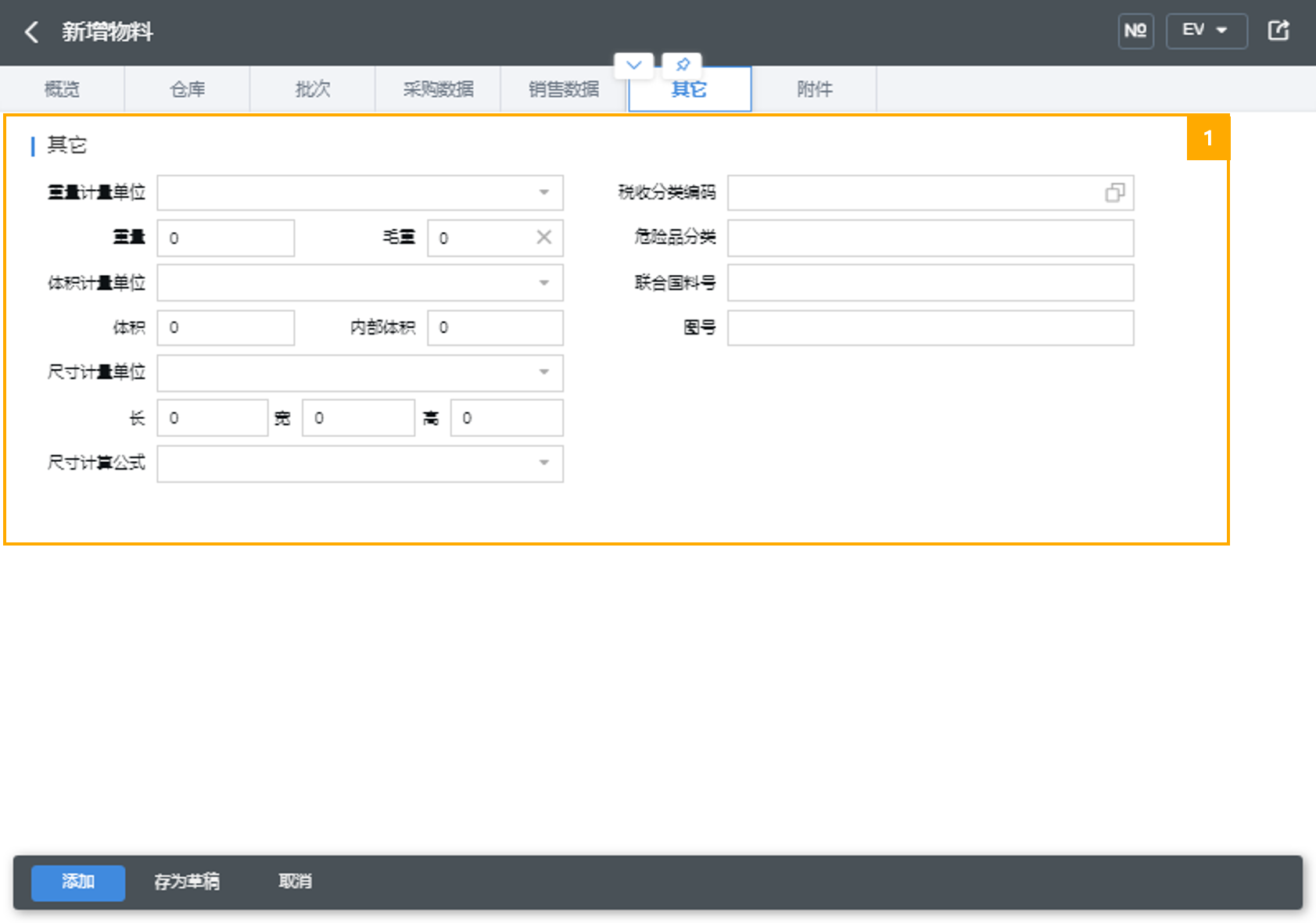The width and height of the screenshot is (1316, 923).
Task: Click the 添加 button
Action: [78, 882]
